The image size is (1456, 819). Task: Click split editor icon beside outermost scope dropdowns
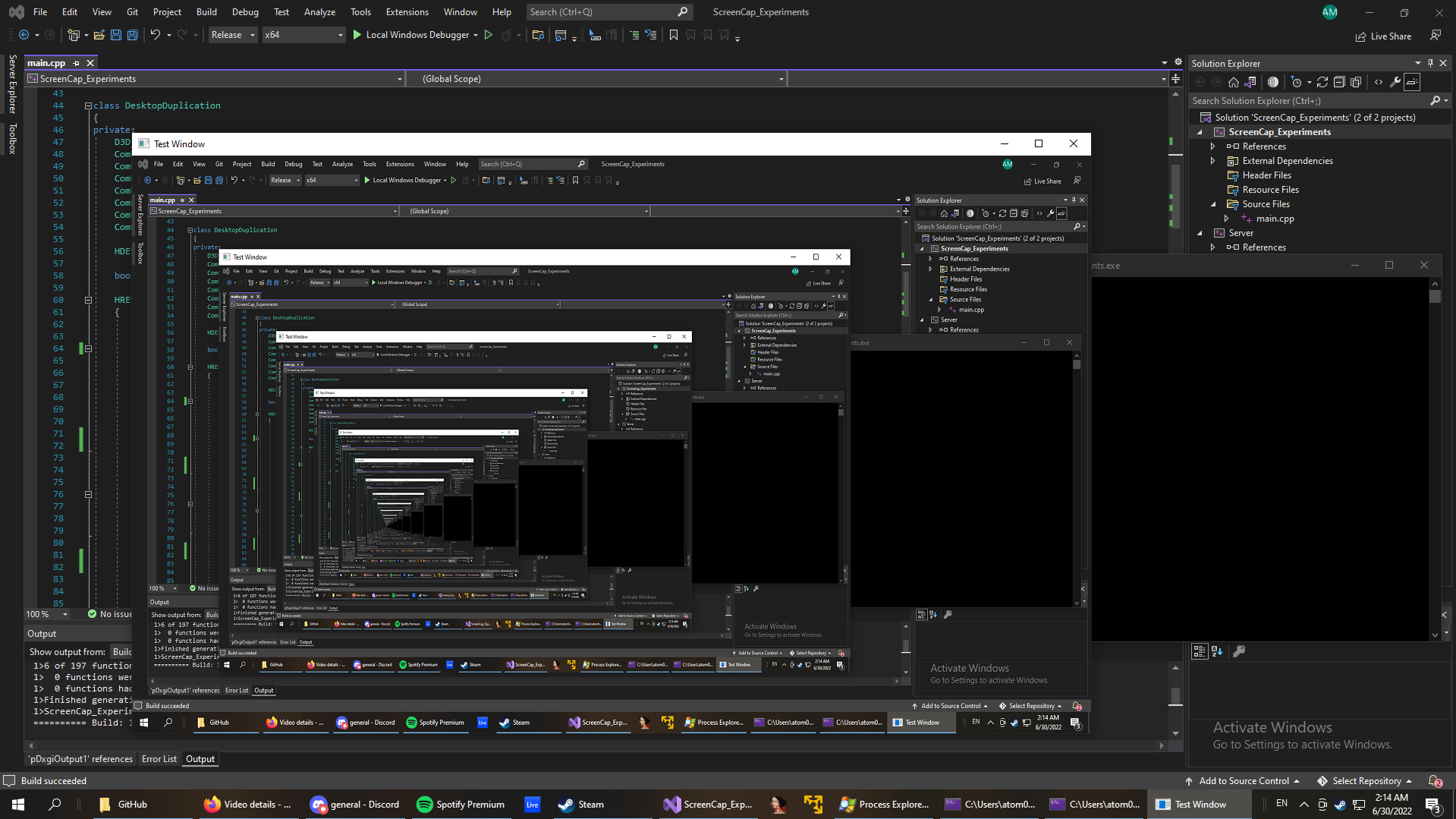(1175, 78)
